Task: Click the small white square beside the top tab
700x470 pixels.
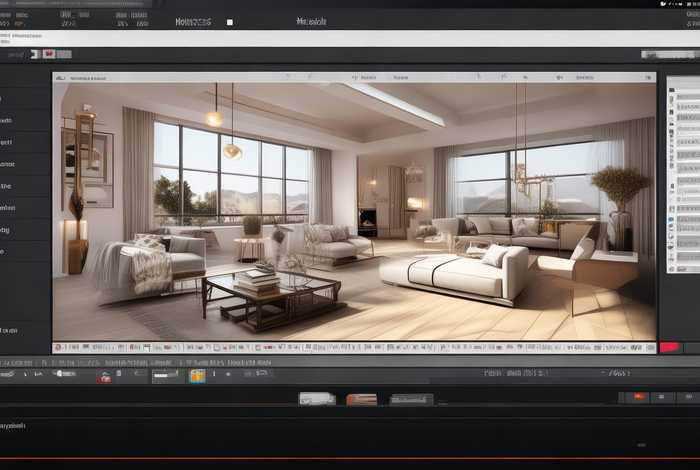Action: [x=229, y=21]
